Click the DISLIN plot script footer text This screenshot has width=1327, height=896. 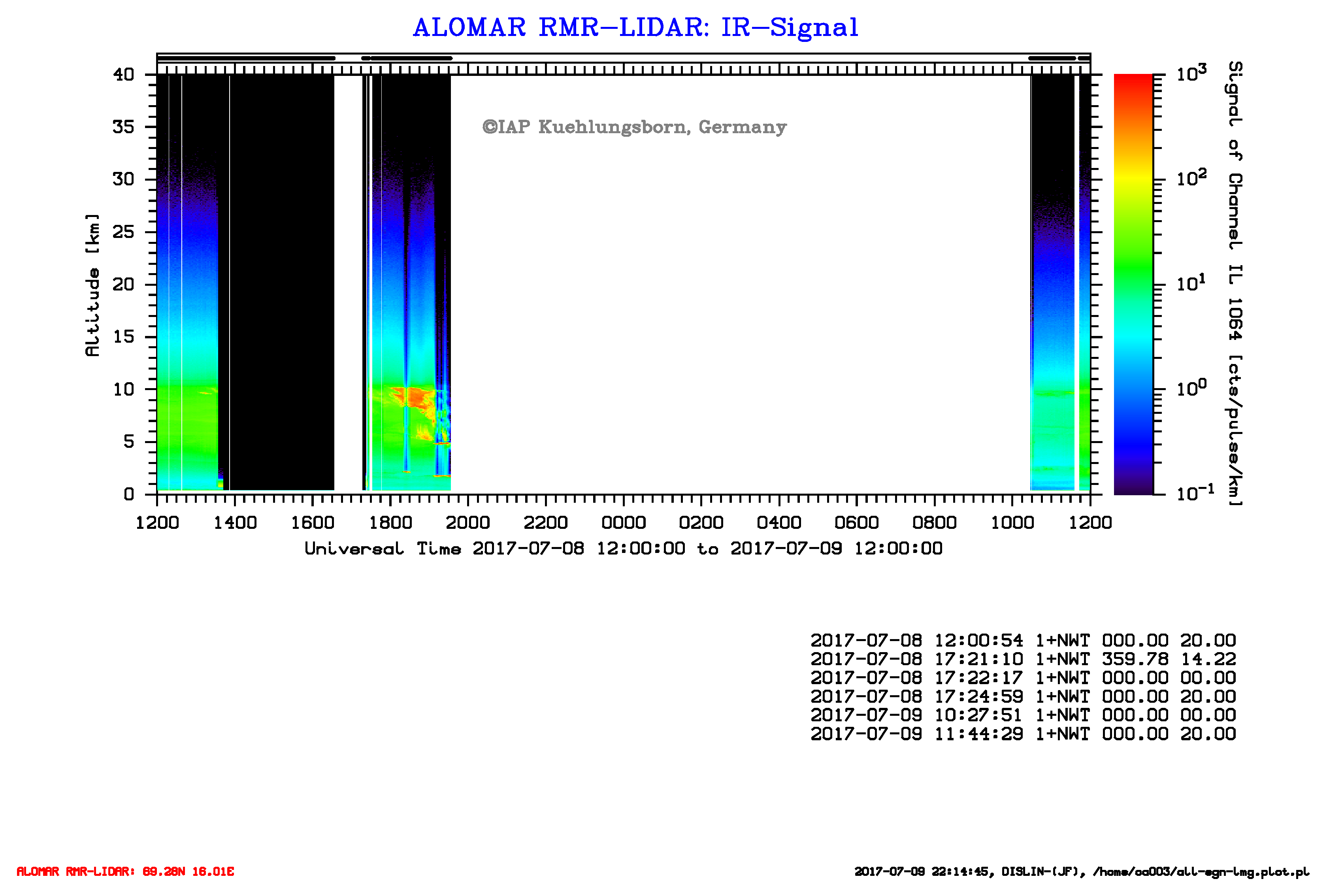(1082, 872)
